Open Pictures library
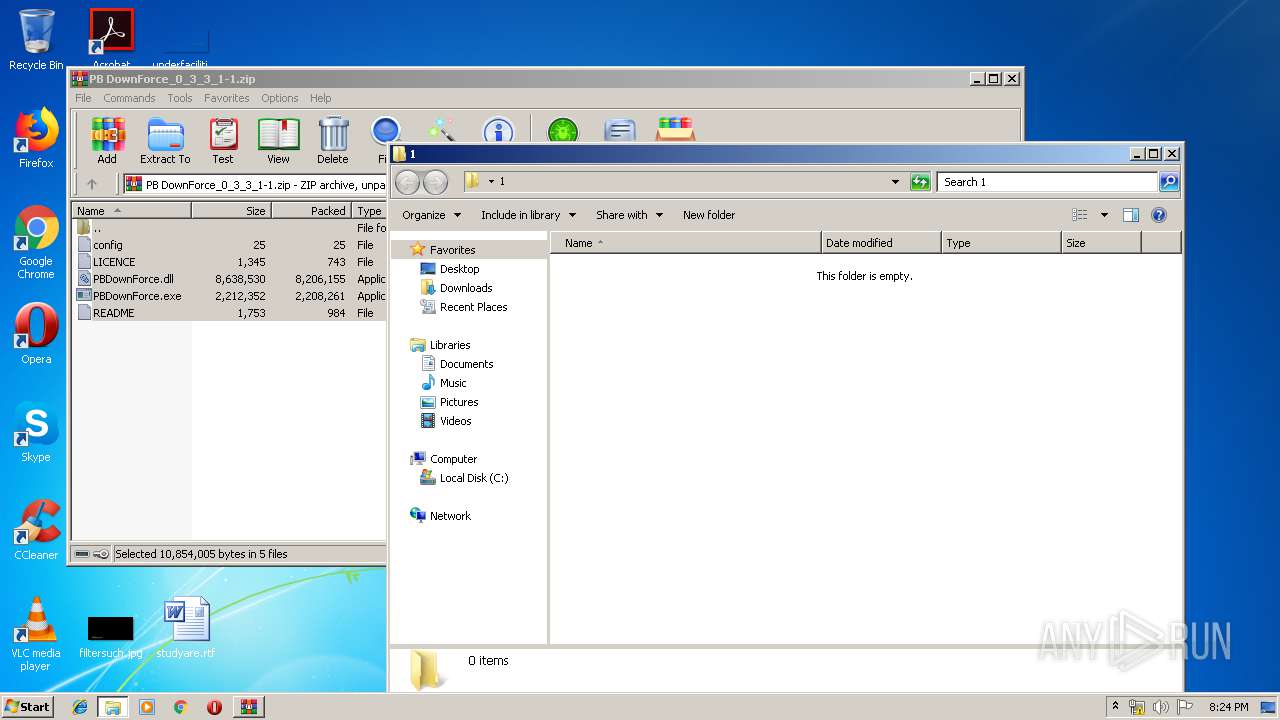 click(459, 402)
